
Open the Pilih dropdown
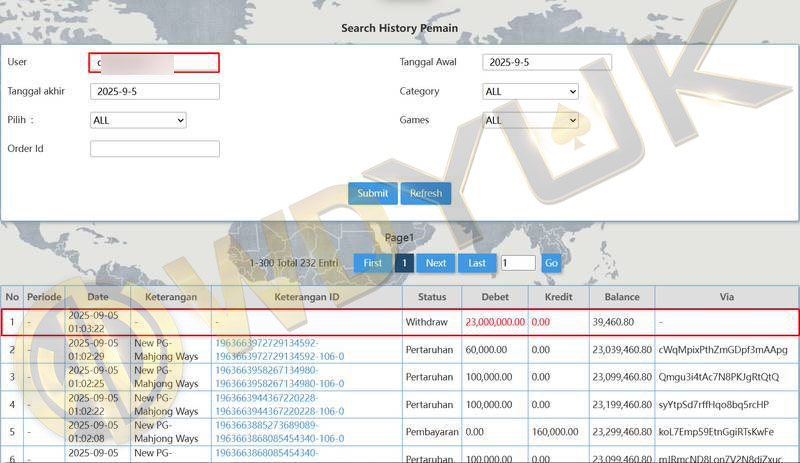click(x=138, y=120)
